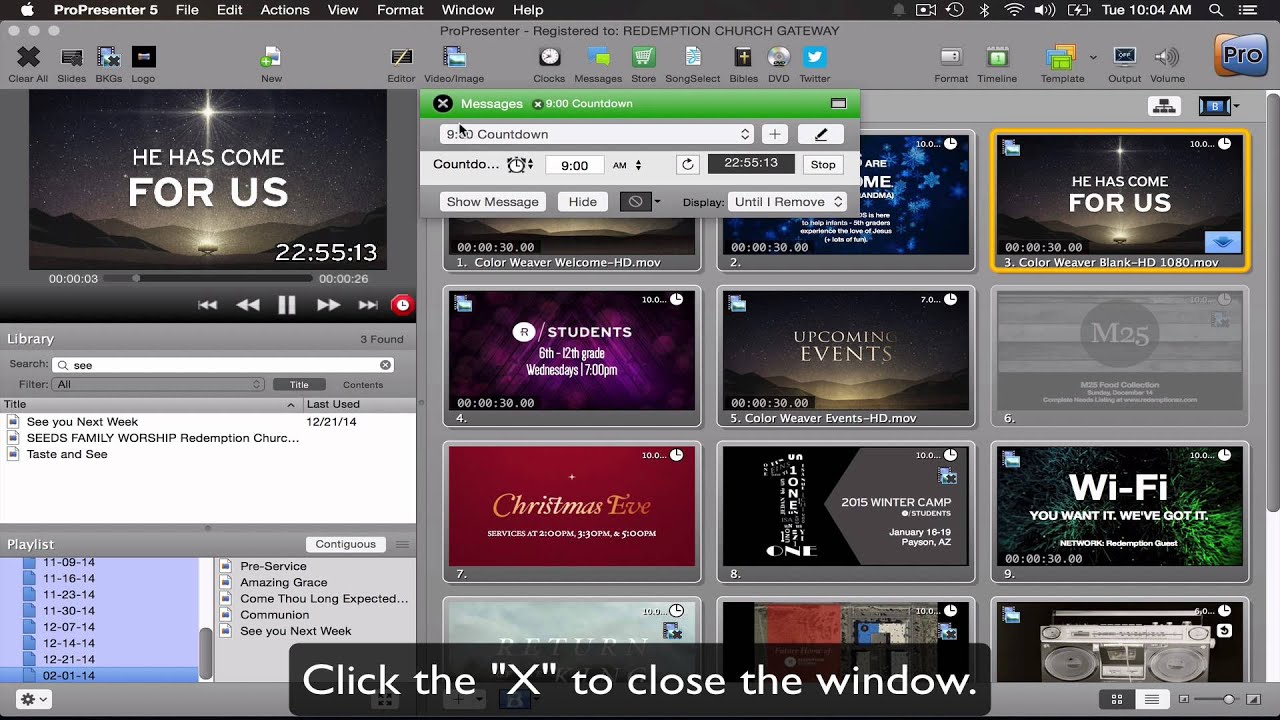This screenshot has height=720, width=1280.
Task: Open the gear settings dropdown at bottom left
Action: tap(33, 699)
